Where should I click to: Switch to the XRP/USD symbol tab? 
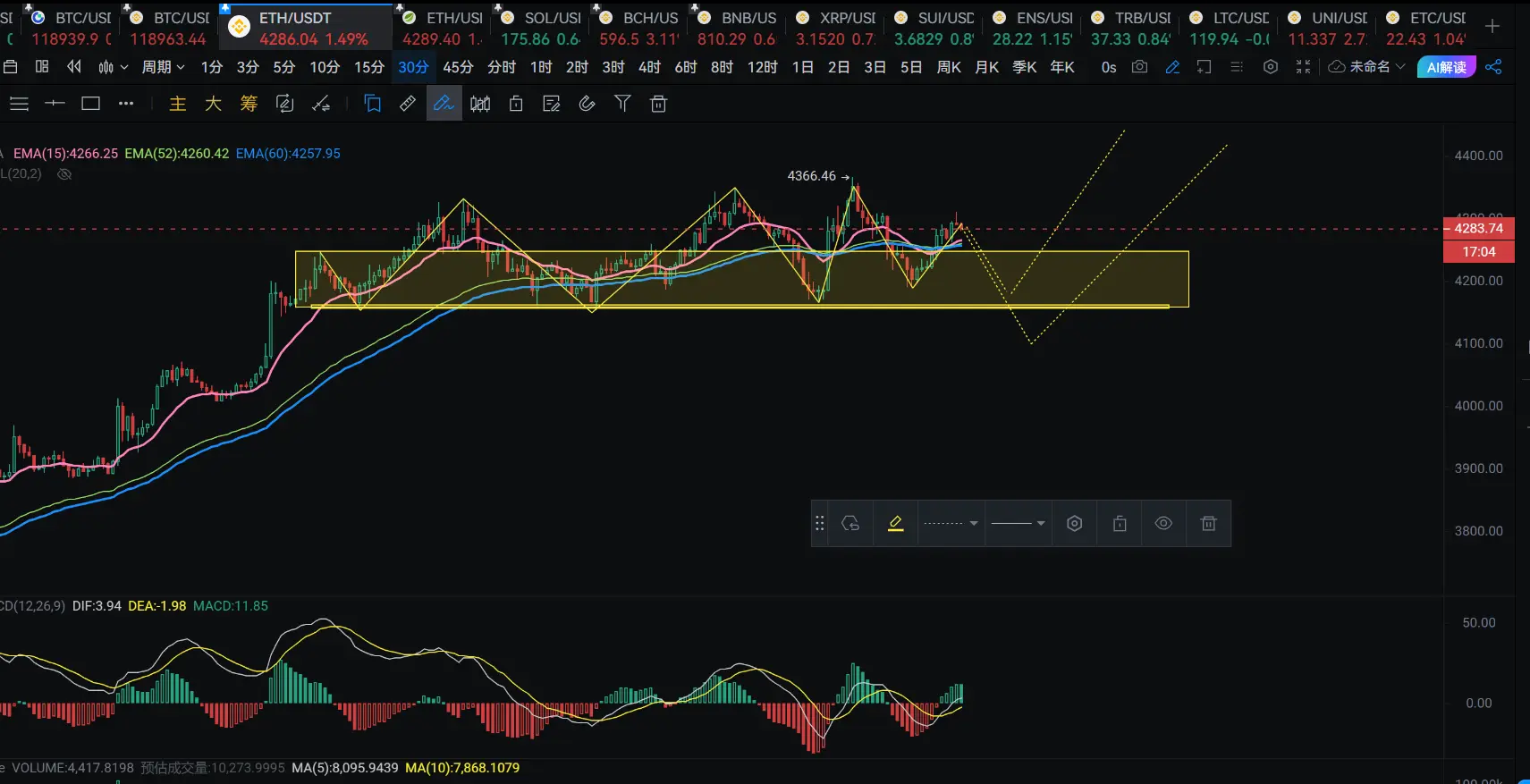pyautogui.click(x=836, y=28)
